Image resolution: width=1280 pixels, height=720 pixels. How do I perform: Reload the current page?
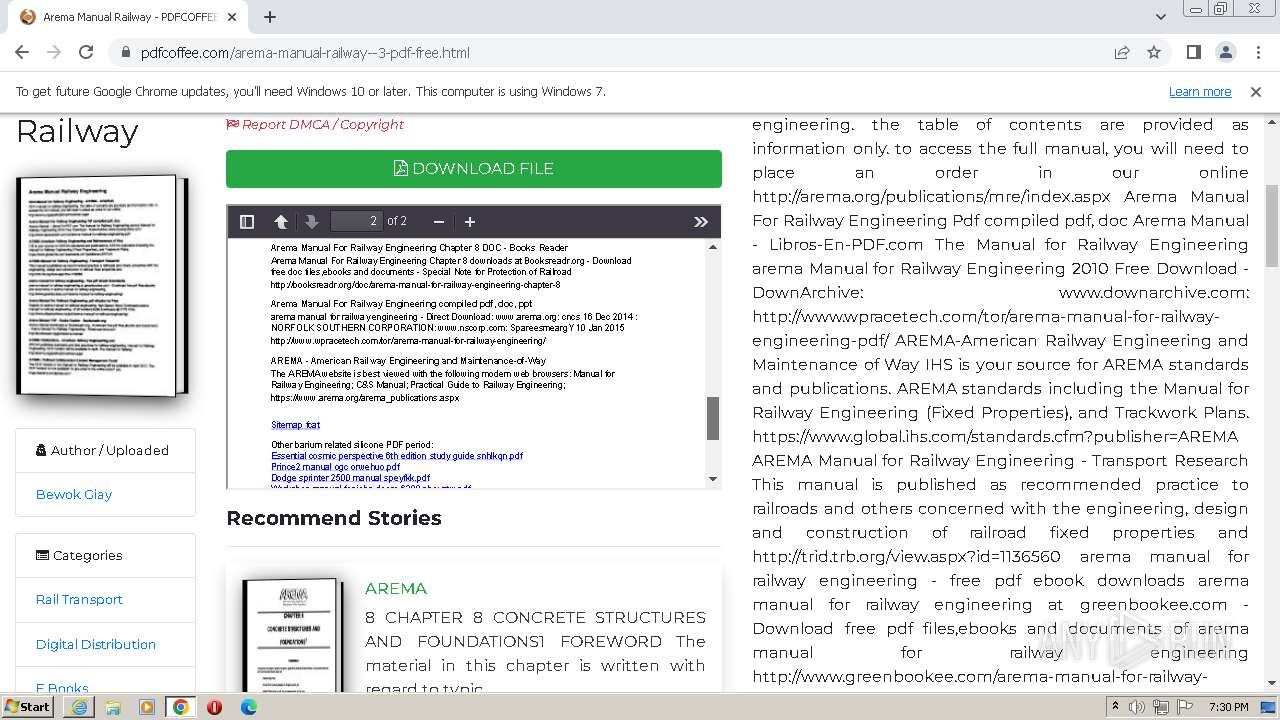(x=86, y=52)
